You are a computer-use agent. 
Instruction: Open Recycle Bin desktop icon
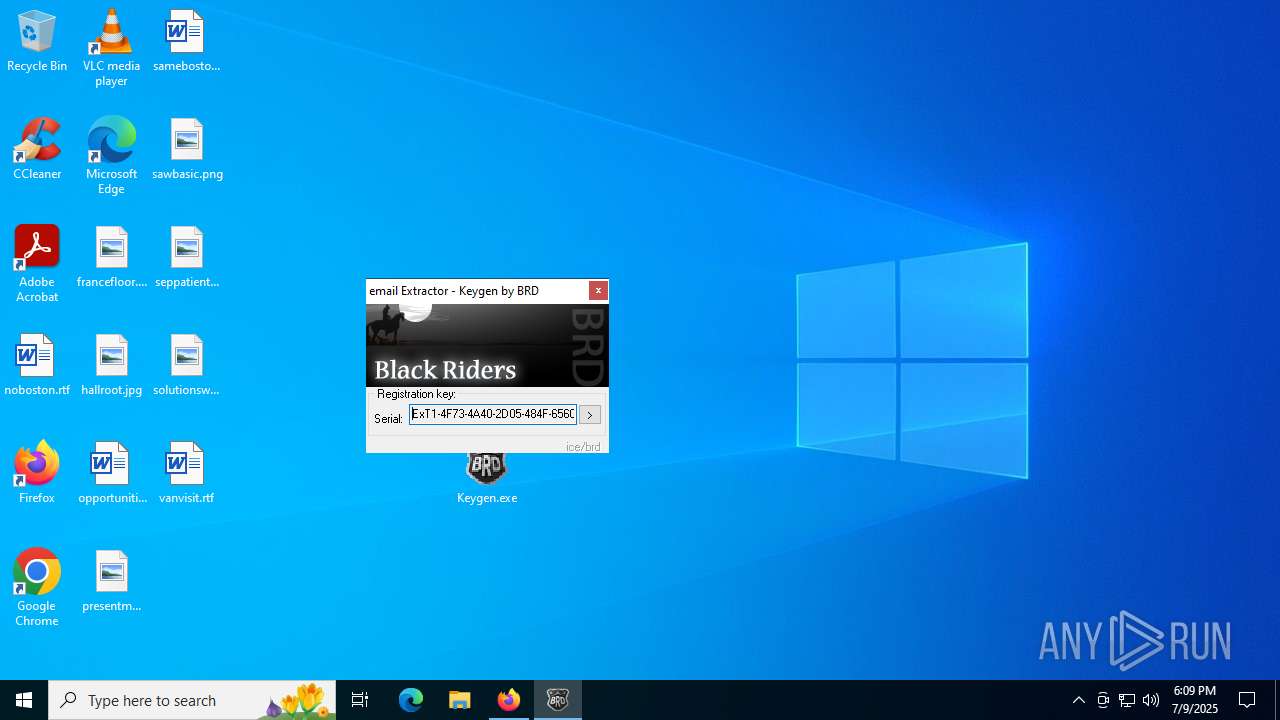tap(37, 42)
